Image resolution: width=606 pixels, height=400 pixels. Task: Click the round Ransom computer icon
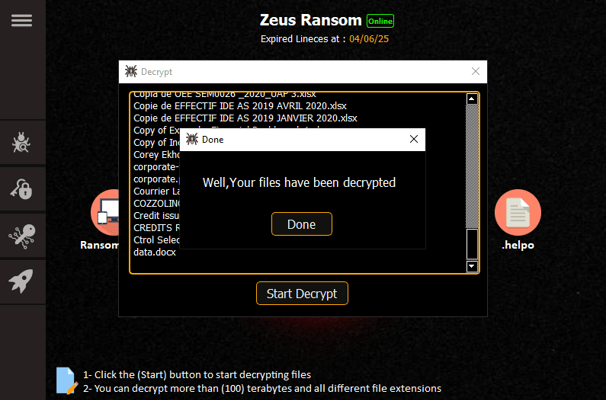(105, 213)
